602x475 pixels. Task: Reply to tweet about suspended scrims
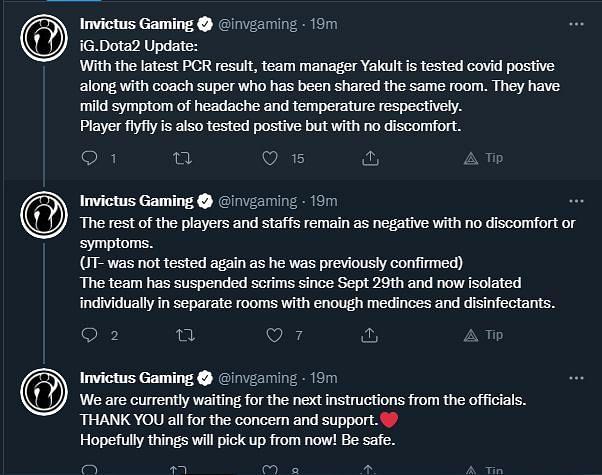pos(89,336)
